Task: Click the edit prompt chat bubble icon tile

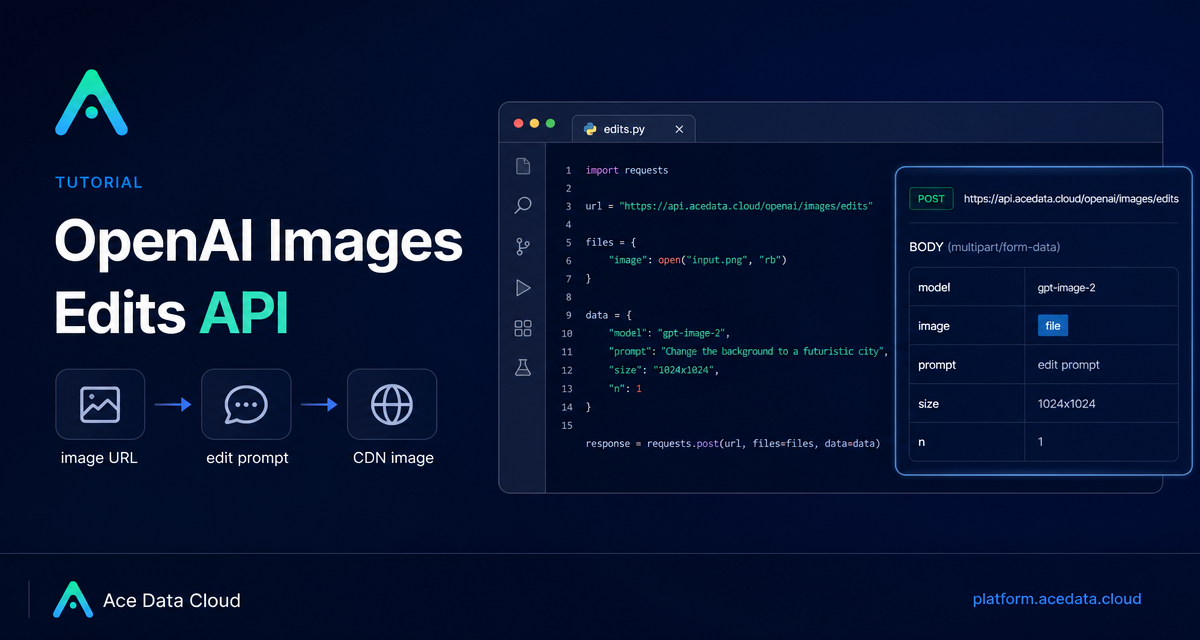Action: (x=246, y=404)
